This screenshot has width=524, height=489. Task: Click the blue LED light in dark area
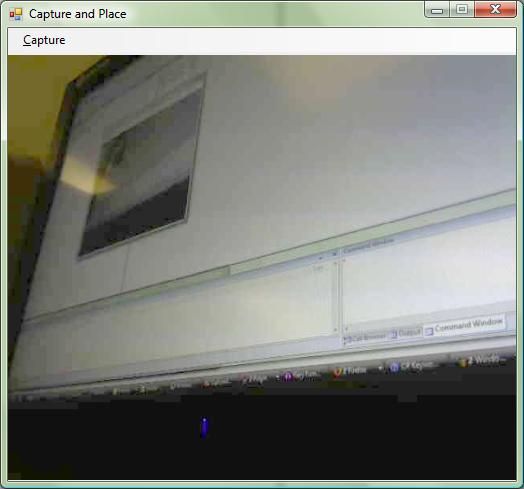[204, 428]
